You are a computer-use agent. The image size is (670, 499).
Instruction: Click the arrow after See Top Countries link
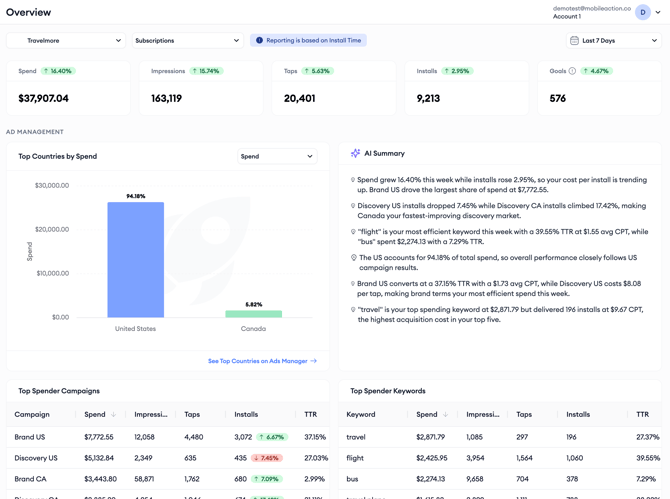314,361
